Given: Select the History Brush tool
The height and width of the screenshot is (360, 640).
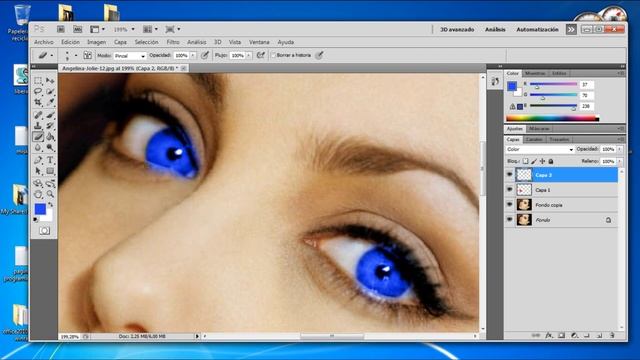Looking at the screenshot, I should click(50, 126).
